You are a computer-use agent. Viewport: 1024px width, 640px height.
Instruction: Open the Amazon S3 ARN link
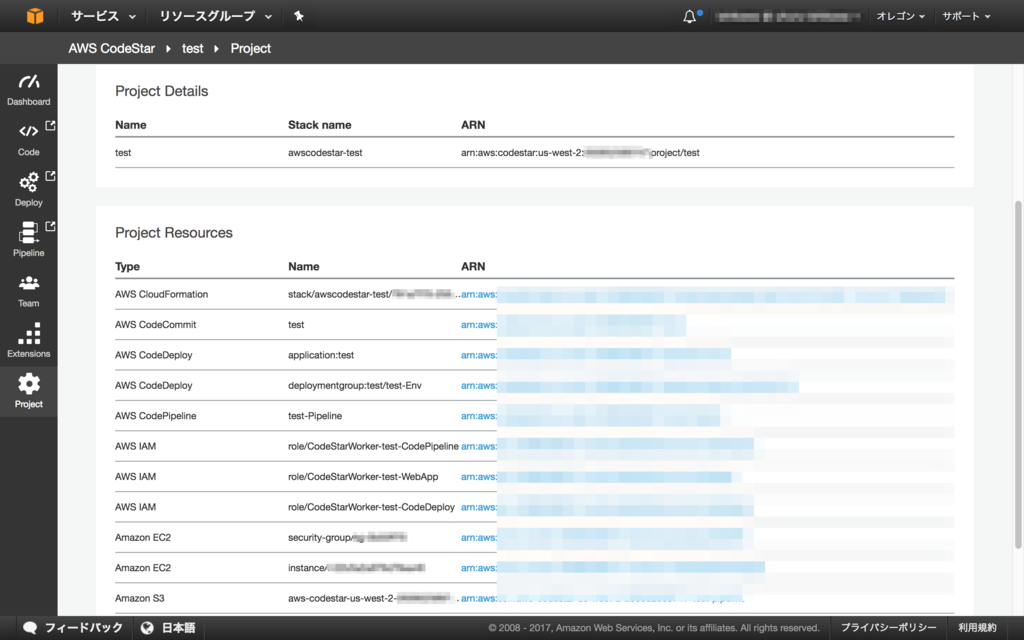point(603,598)
